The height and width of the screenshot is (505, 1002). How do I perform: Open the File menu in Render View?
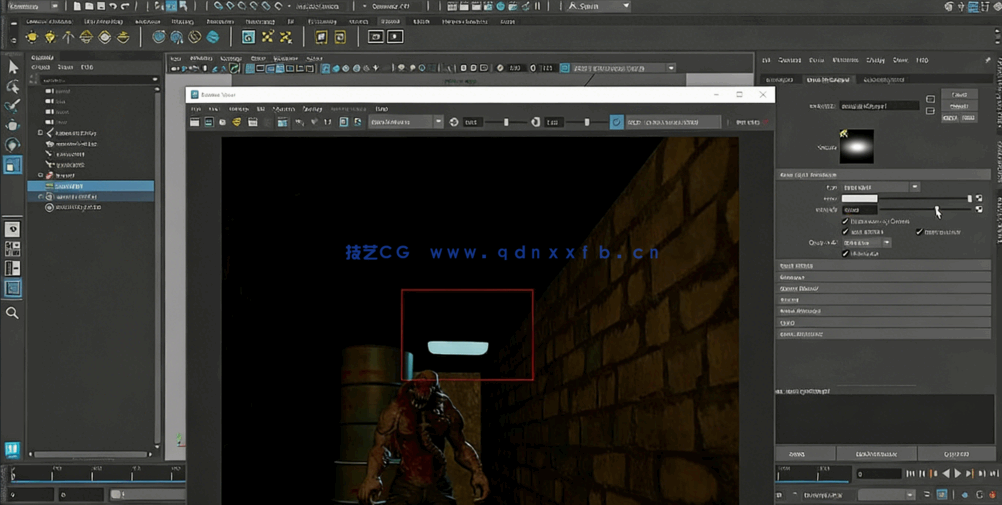pos(196,109)
